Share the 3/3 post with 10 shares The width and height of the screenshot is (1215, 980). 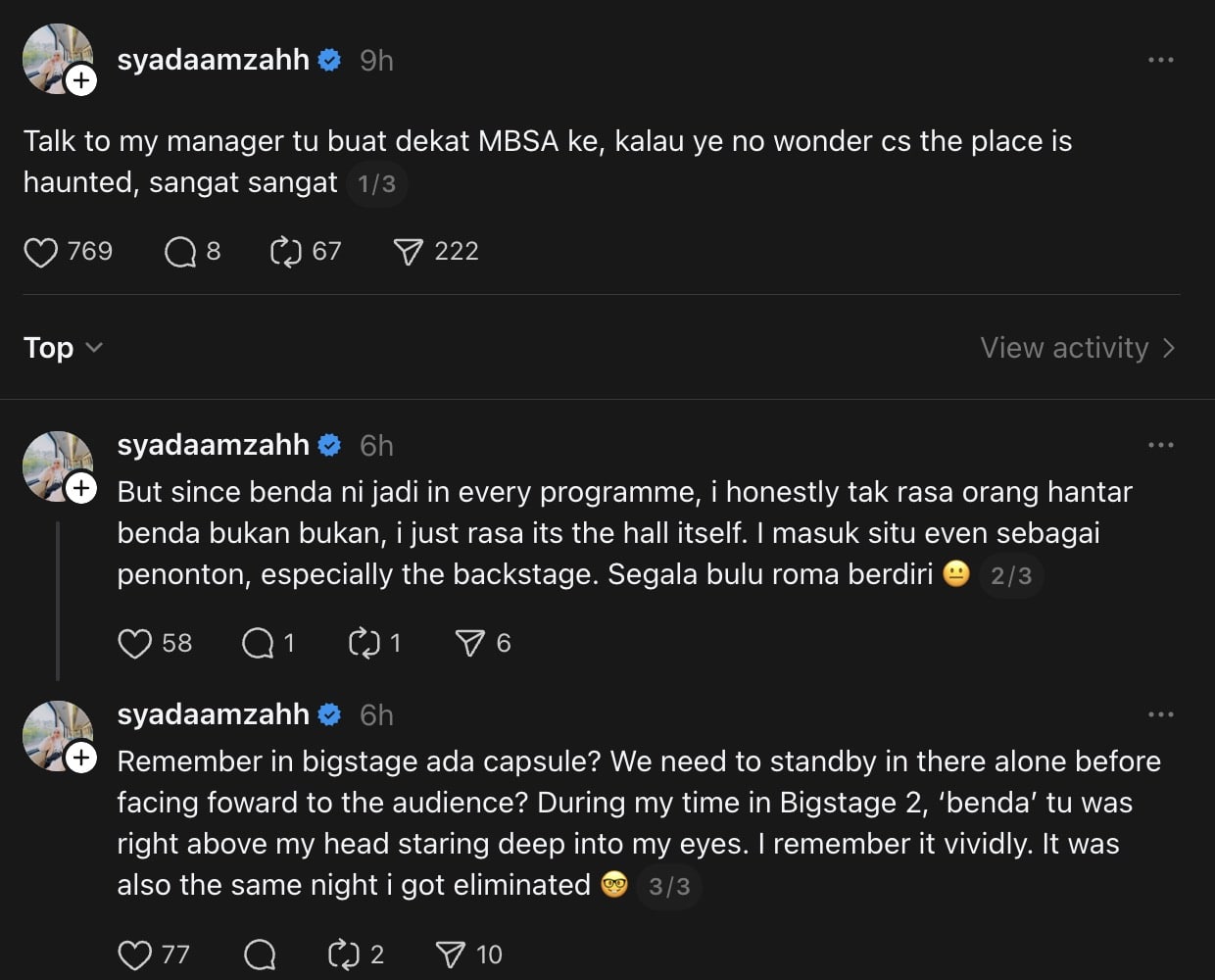click(450, 955)
